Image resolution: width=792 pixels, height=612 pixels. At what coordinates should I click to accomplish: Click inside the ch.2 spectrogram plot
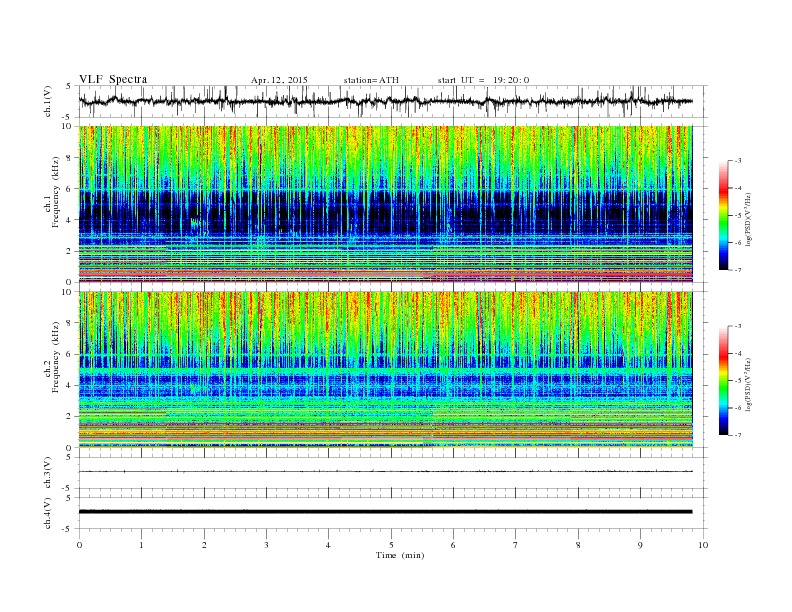(385, 369)
